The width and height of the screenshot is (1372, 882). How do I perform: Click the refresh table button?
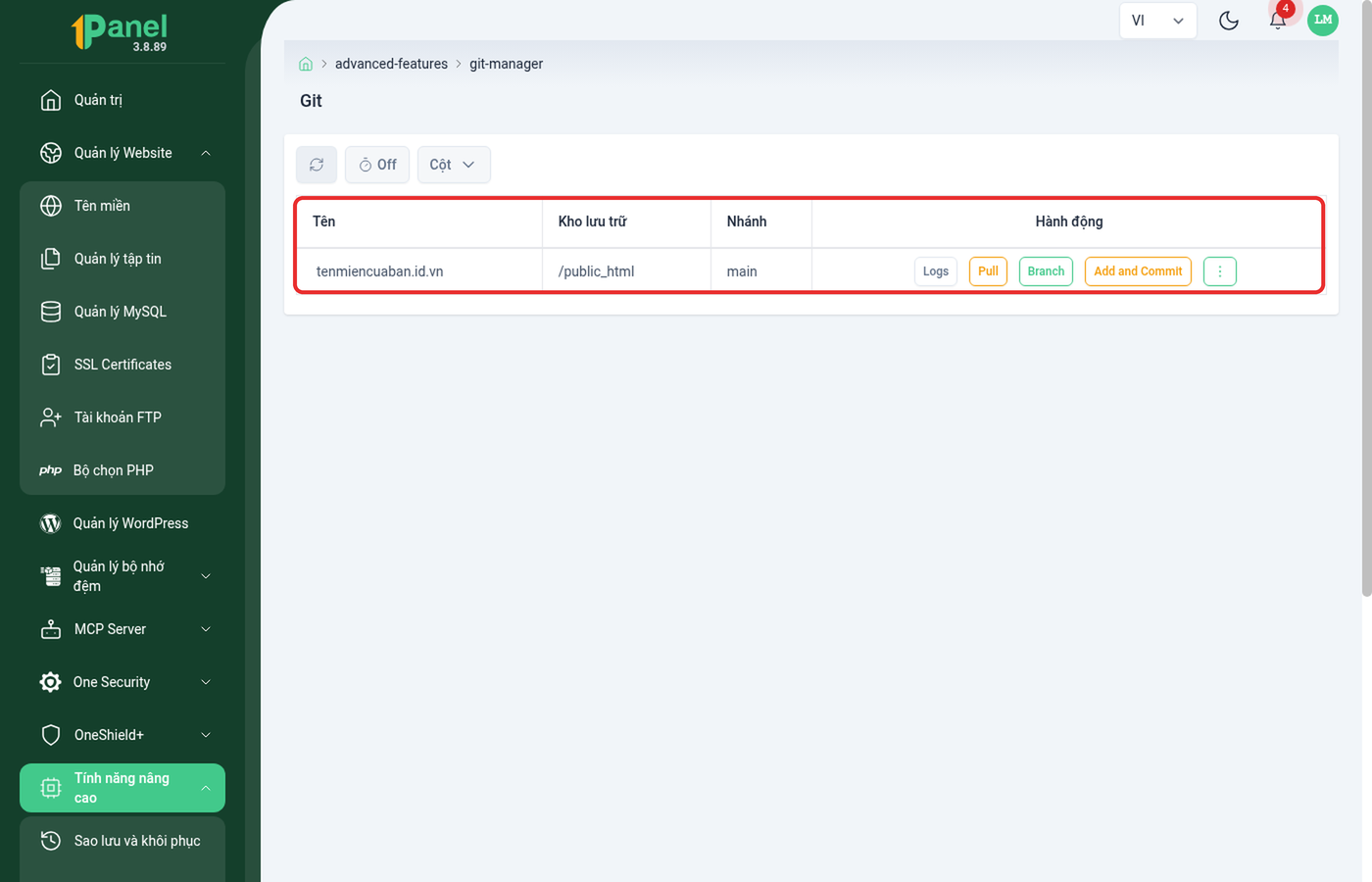point(317,165)
